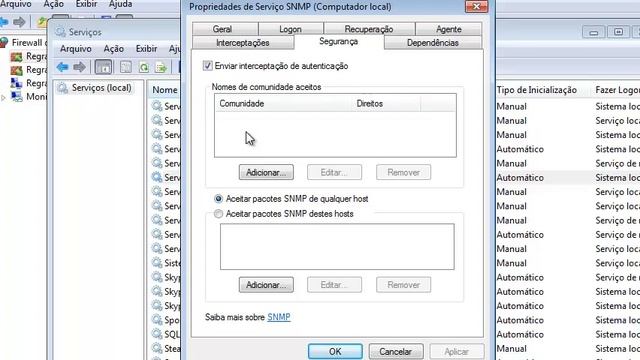The image size is (640, 360).
Task: Refresh the Services list with the green icon
Action: click(x=144, y=67)
